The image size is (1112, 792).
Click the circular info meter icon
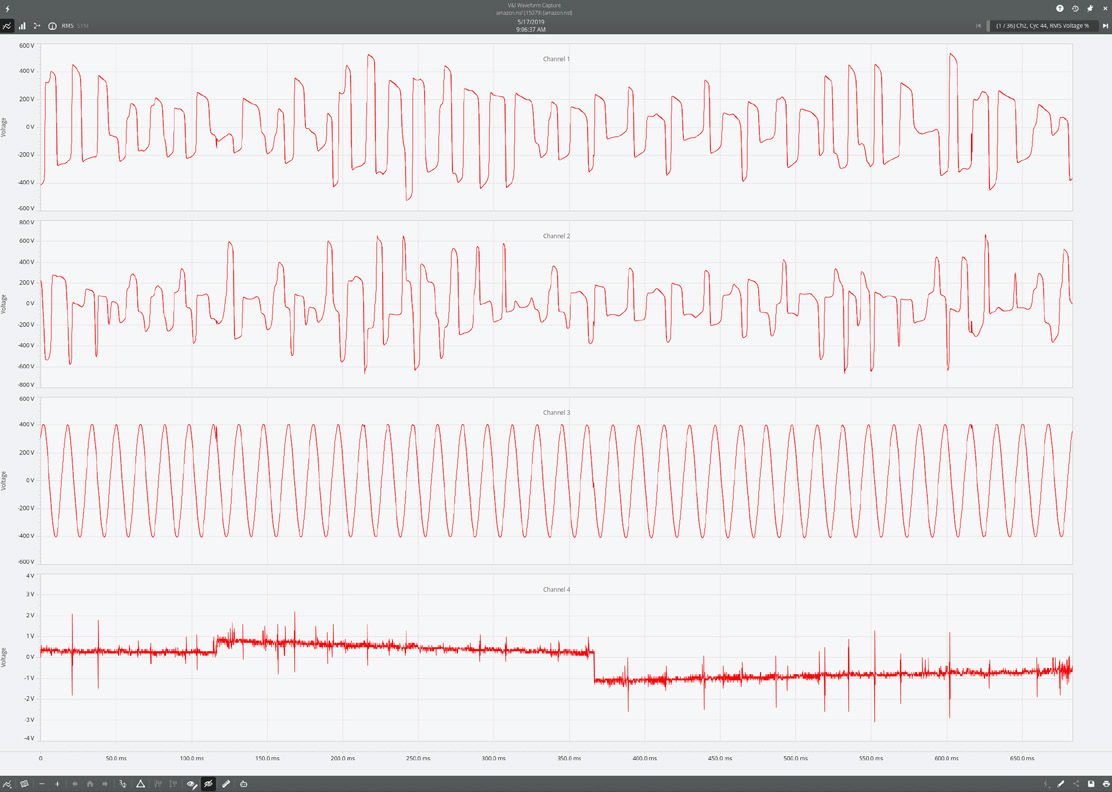click(52, 26)
